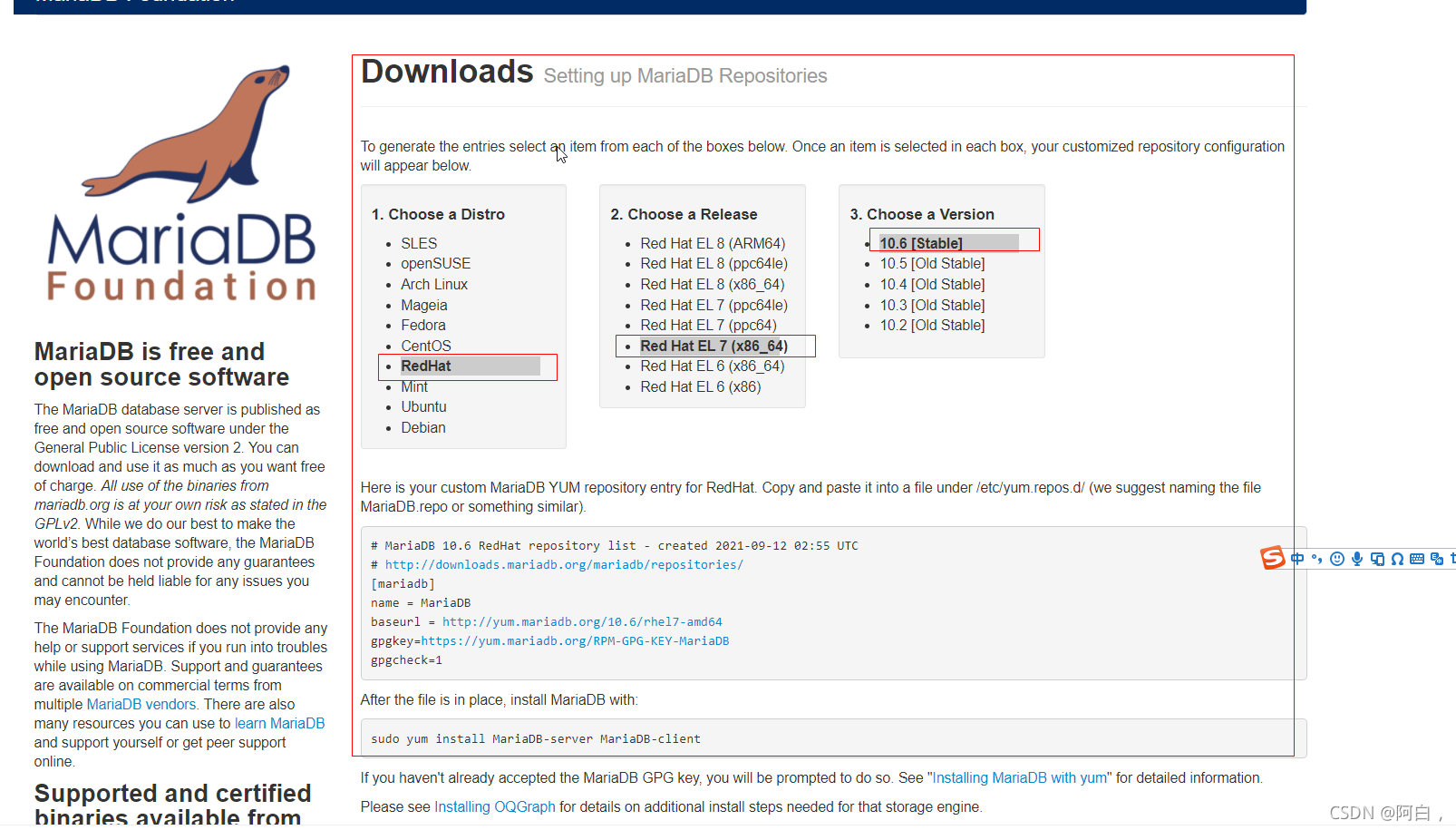Select openSUSE distro
The height and width of the screenshot is (830, 1456).
[x=436, y=263]
